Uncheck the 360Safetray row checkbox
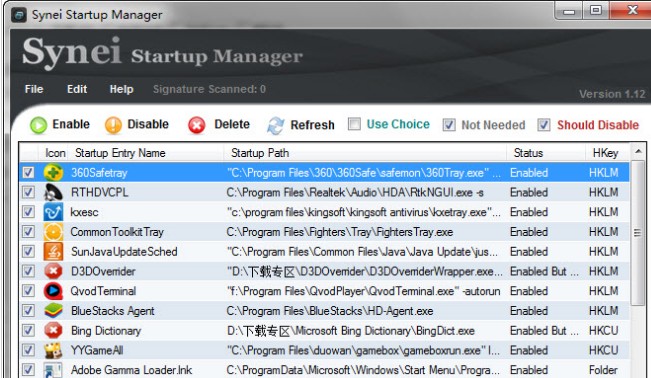 [x=28, y=172]
